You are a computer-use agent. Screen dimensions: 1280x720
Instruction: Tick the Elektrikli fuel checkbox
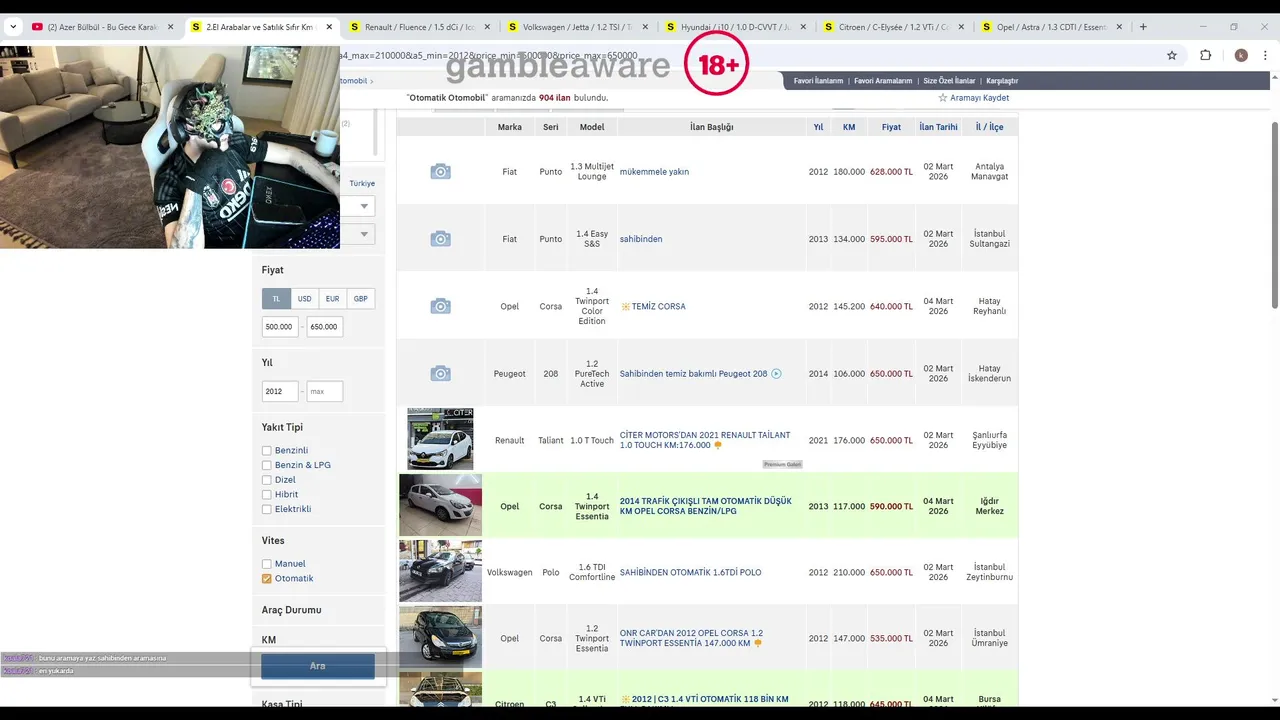point(267,509)
